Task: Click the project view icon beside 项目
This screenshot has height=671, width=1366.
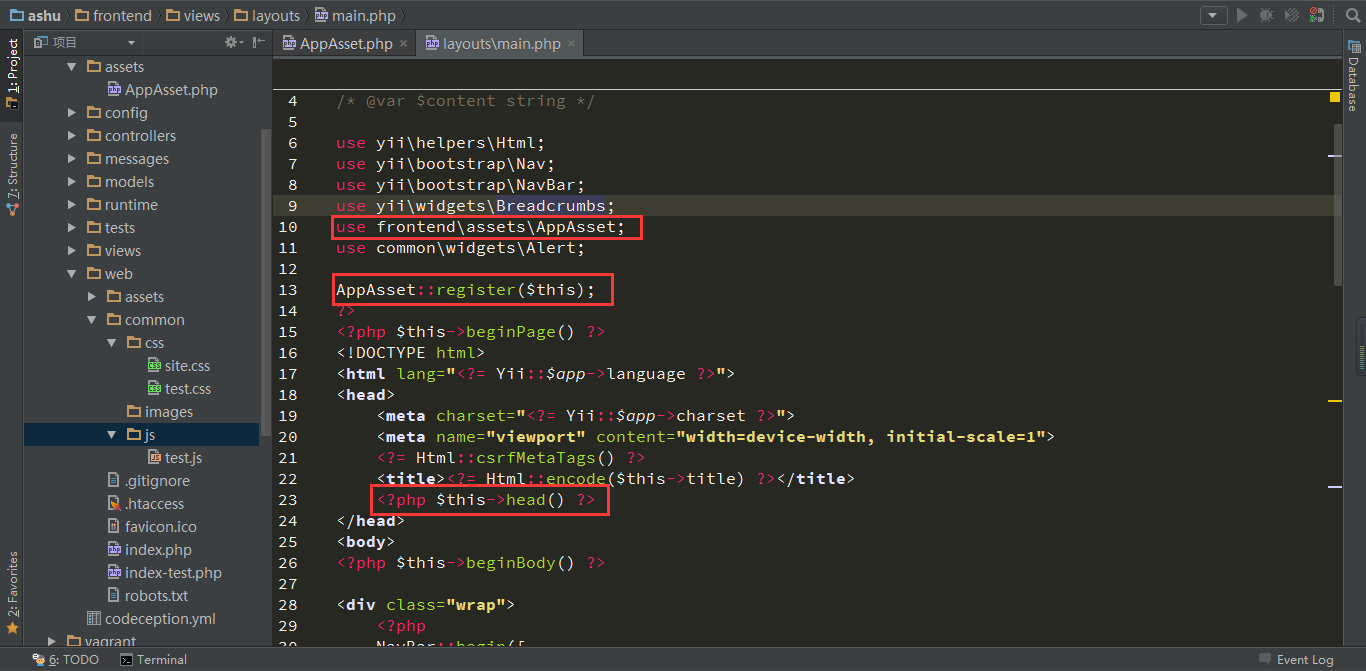Action: [x=42, y=42]
